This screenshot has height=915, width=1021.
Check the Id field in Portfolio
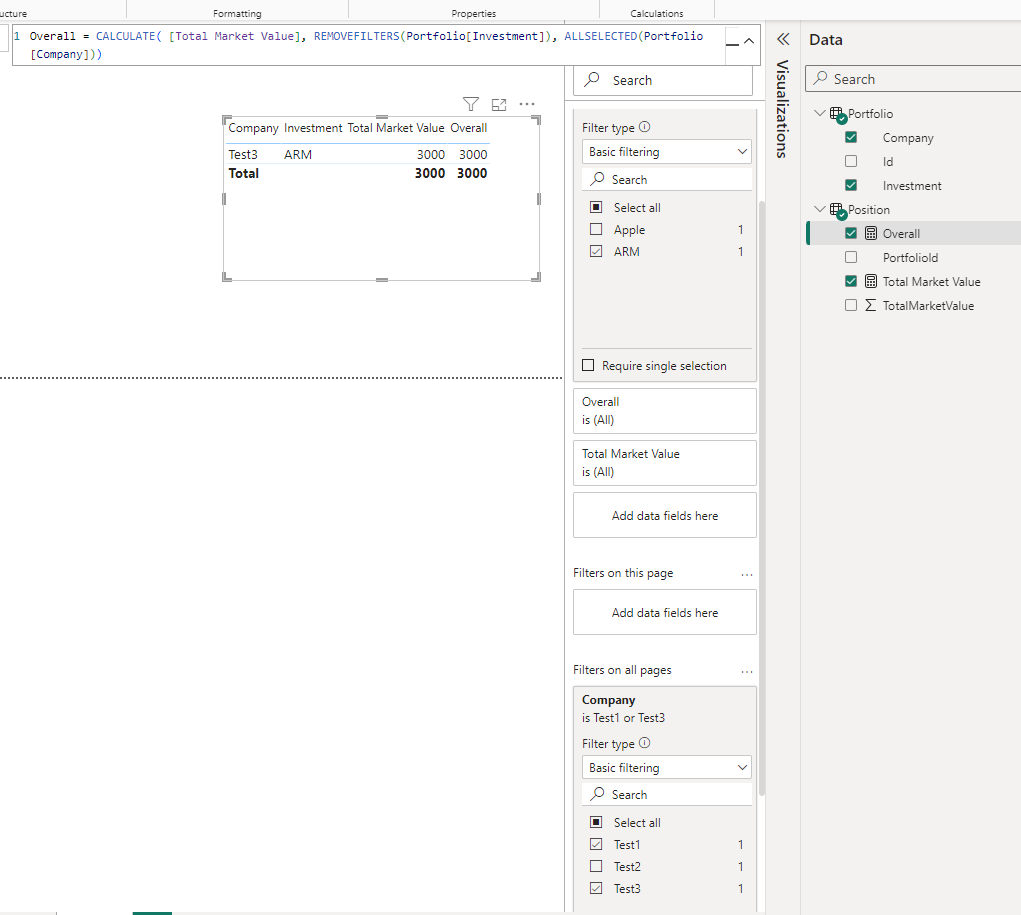(x=851, y=162)
